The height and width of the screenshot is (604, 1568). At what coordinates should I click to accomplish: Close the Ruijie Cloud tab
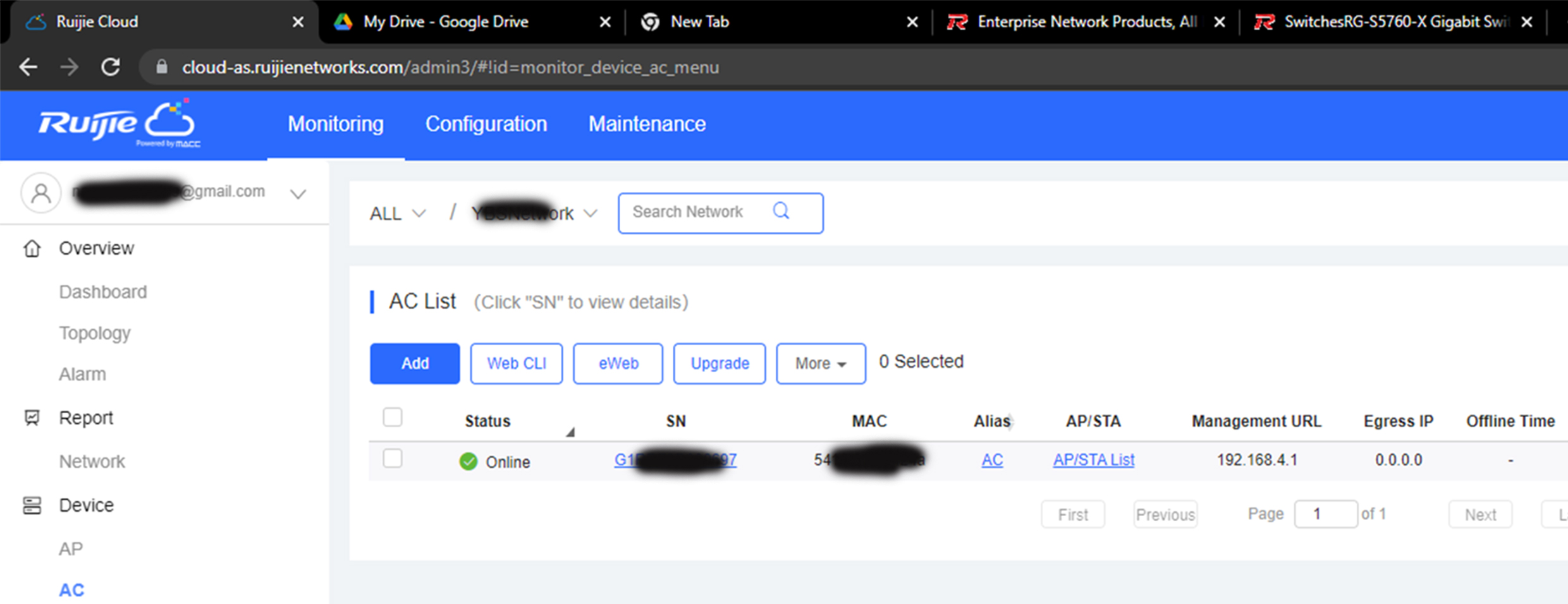tap(298, 22)
